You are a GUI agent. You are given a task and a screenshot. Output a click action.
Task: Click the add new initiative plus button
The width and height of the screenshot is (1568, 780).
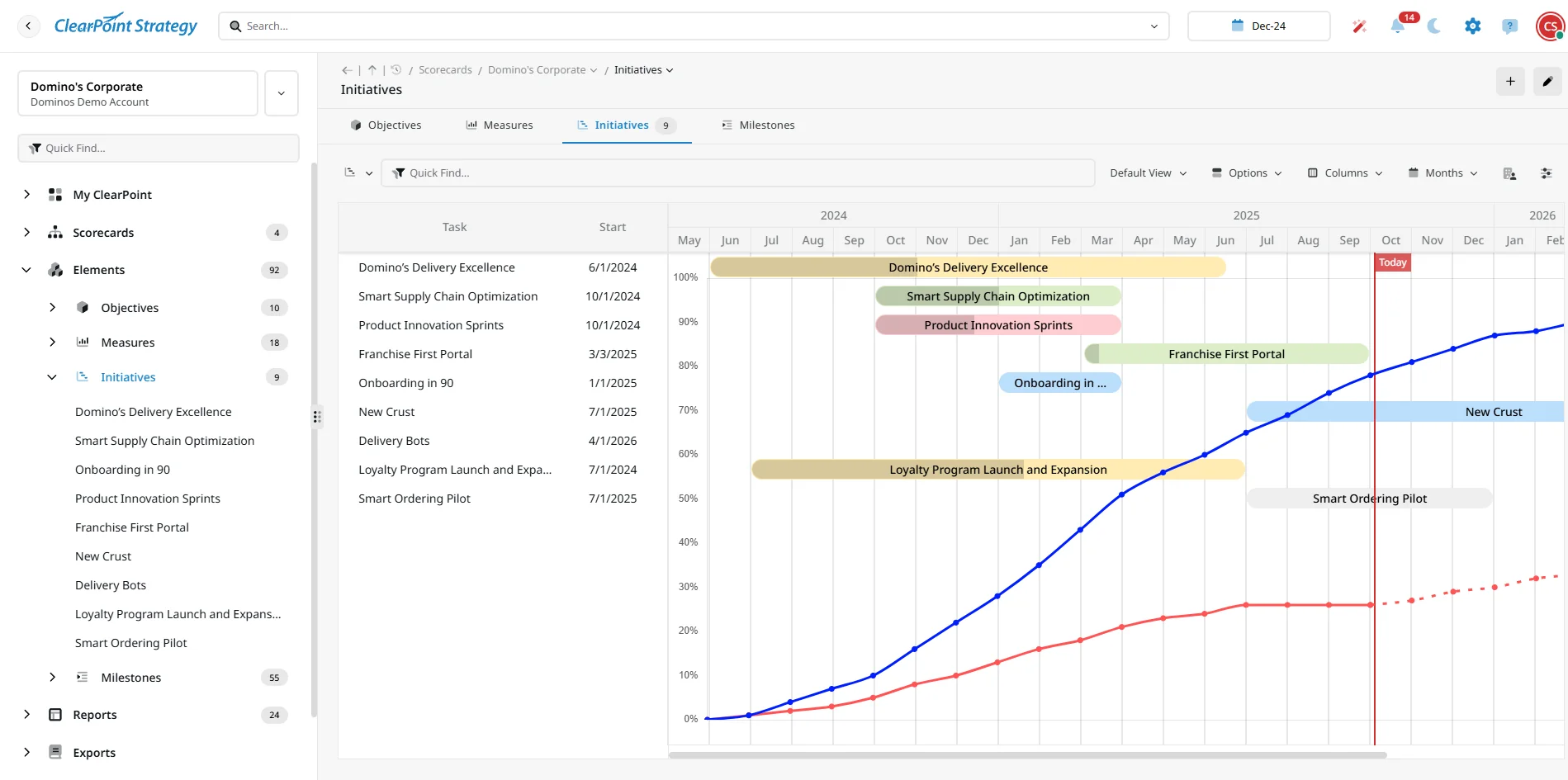pos(1510,82)
